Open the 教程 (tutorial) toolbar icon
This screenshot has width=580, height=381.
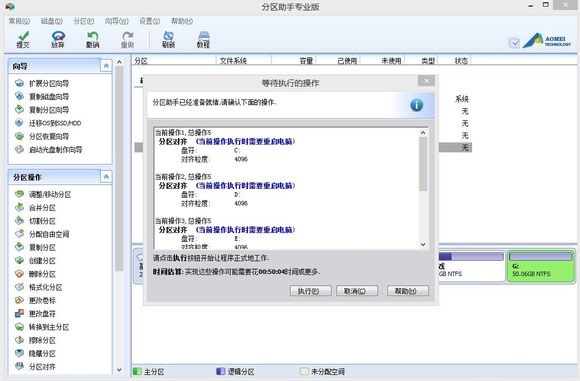click(203, 39)
